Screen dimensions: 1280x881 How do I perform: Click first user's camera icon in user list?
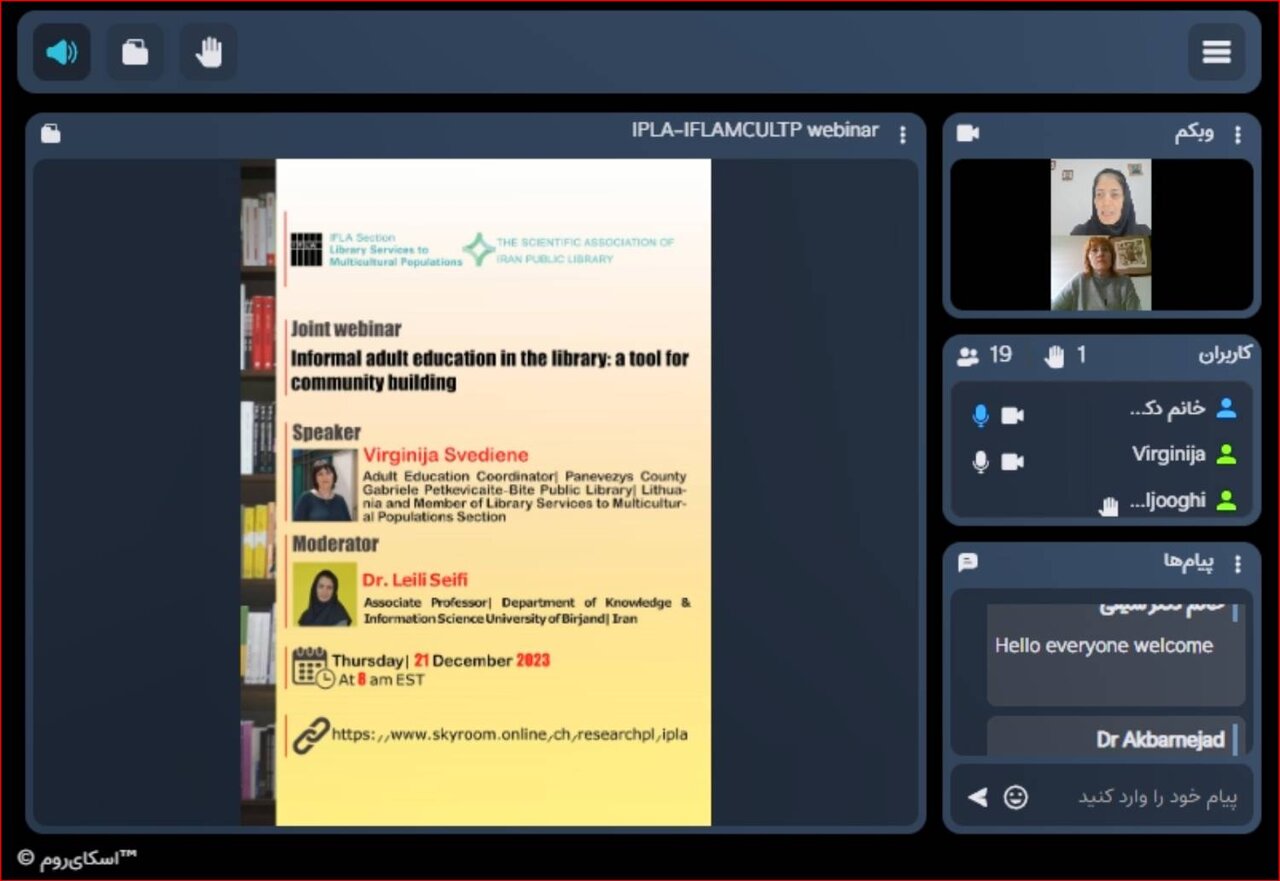click(x=1013, y=415)
